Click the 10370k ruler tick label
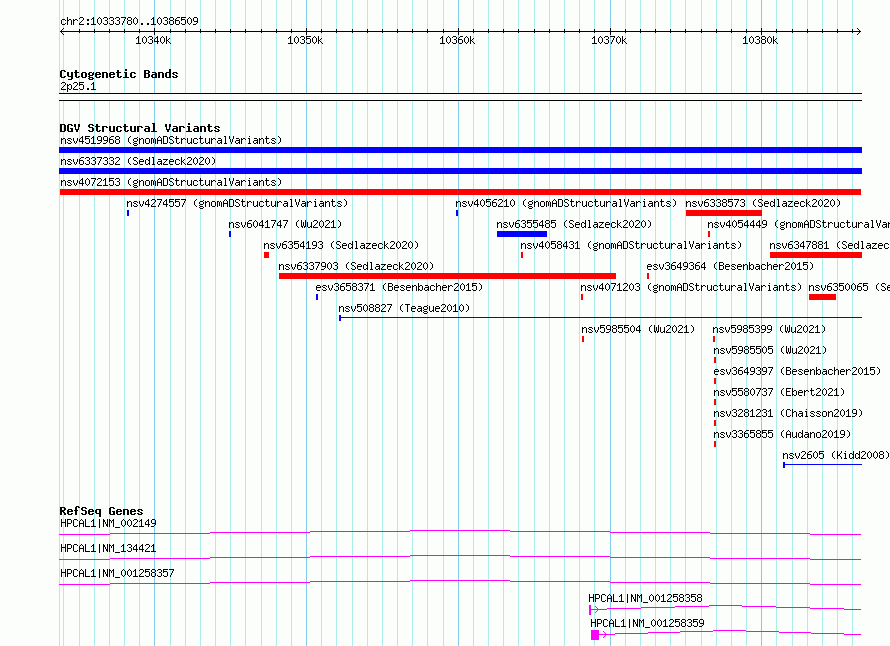Screen dimensions: 890x646 609,40
